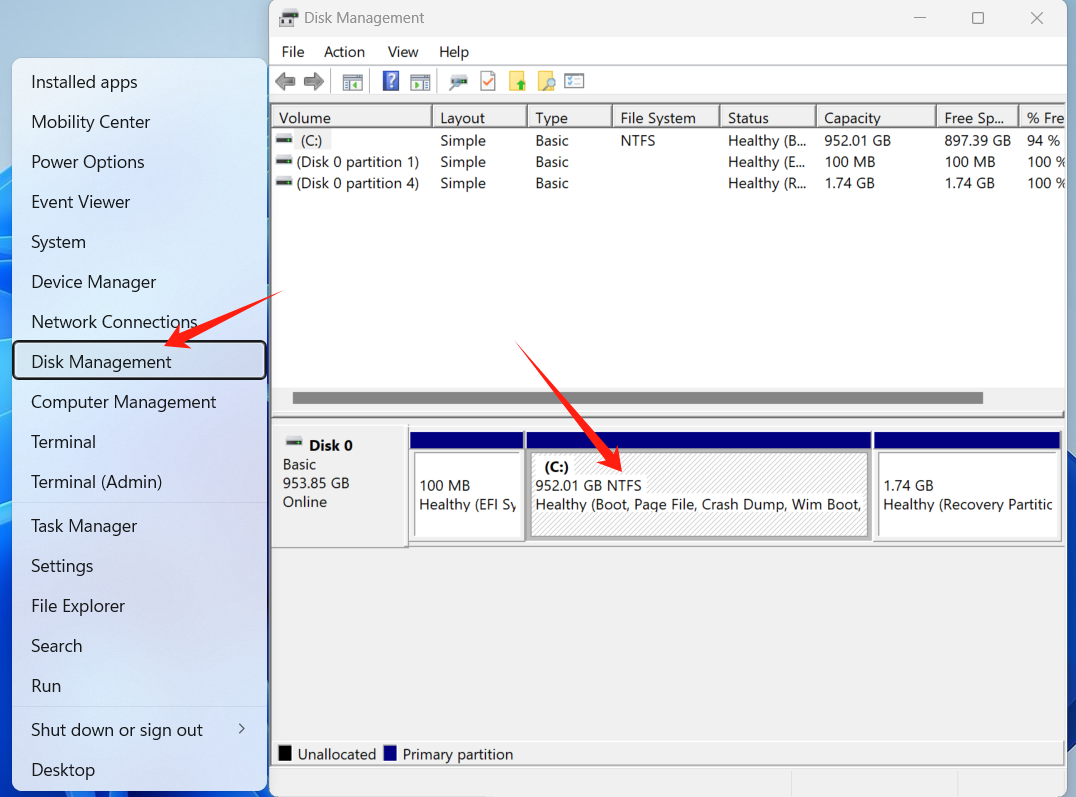Click the checkmark page toolbar icon

pyautogui.click(x=488, y=81)
